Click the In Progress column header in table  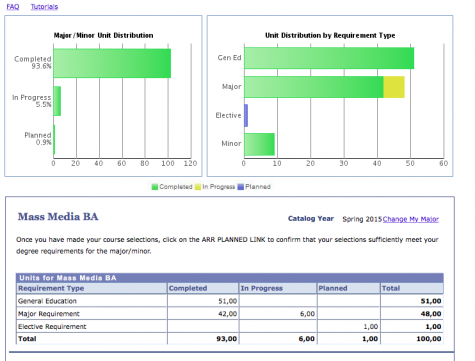pyautogui.click(x=278, y=288)
